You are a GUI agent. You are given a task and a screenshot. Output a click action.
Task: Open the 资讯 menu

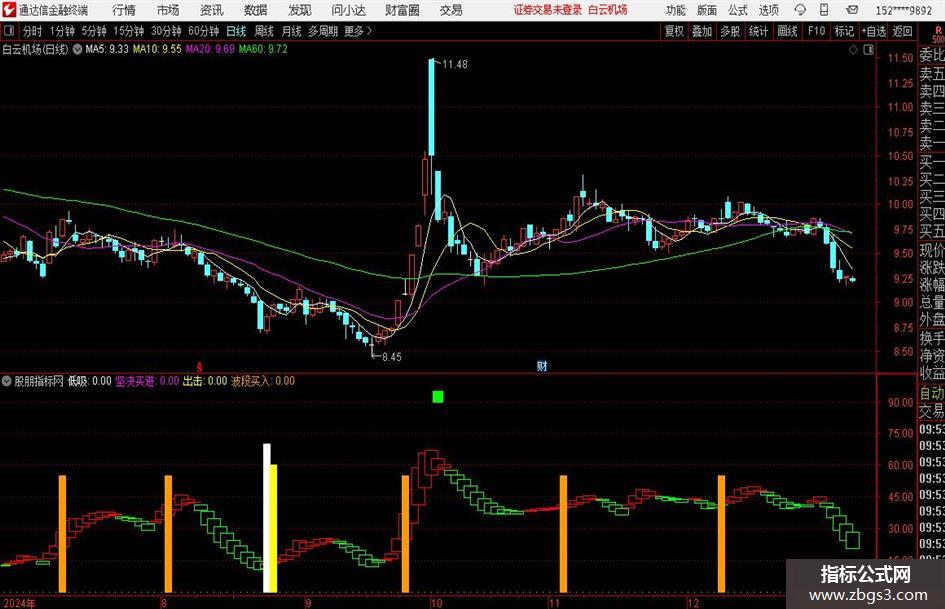click(212, 10)
